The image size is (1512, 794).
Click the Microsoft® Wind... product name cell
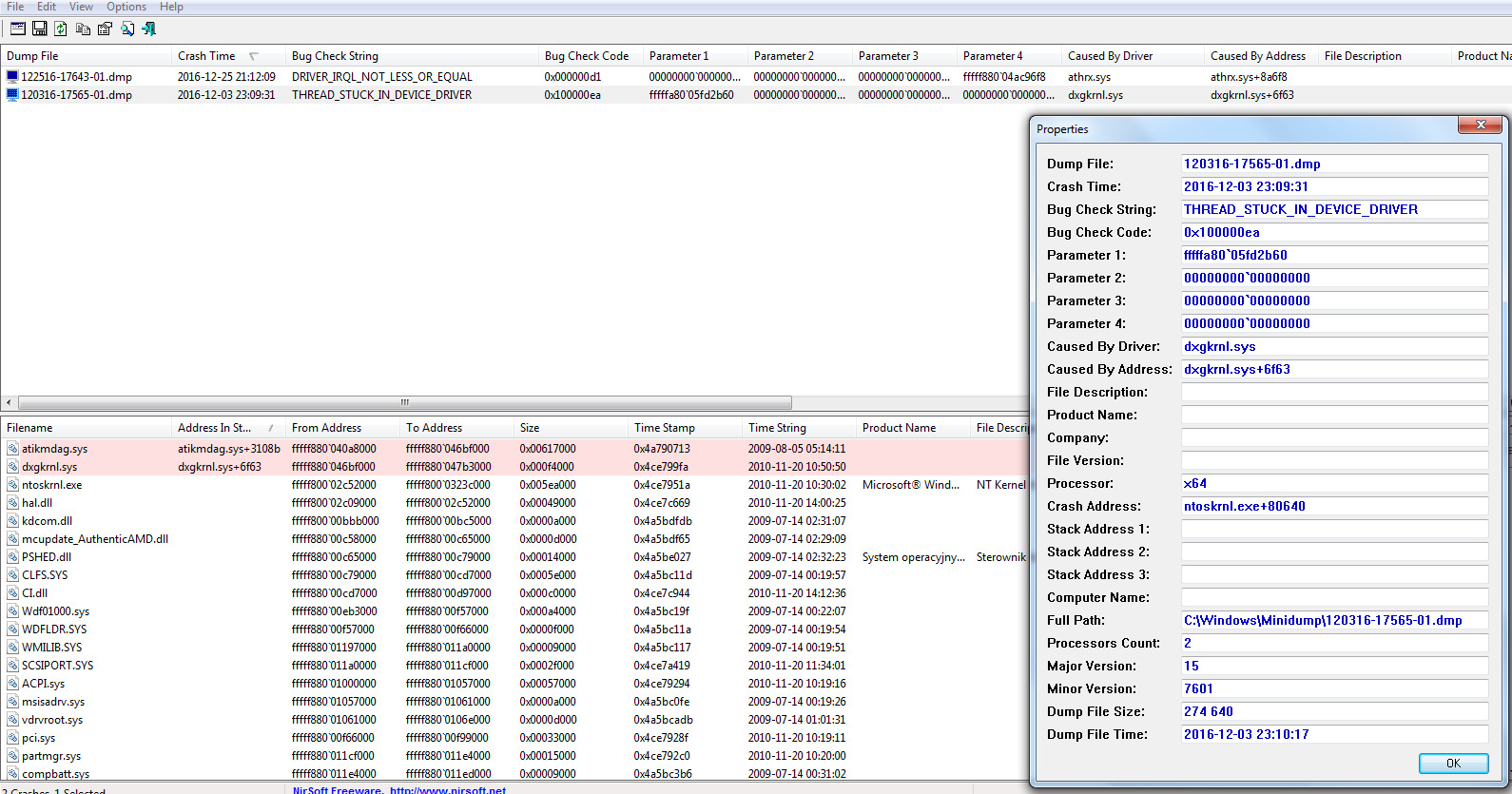click(911, 484)
